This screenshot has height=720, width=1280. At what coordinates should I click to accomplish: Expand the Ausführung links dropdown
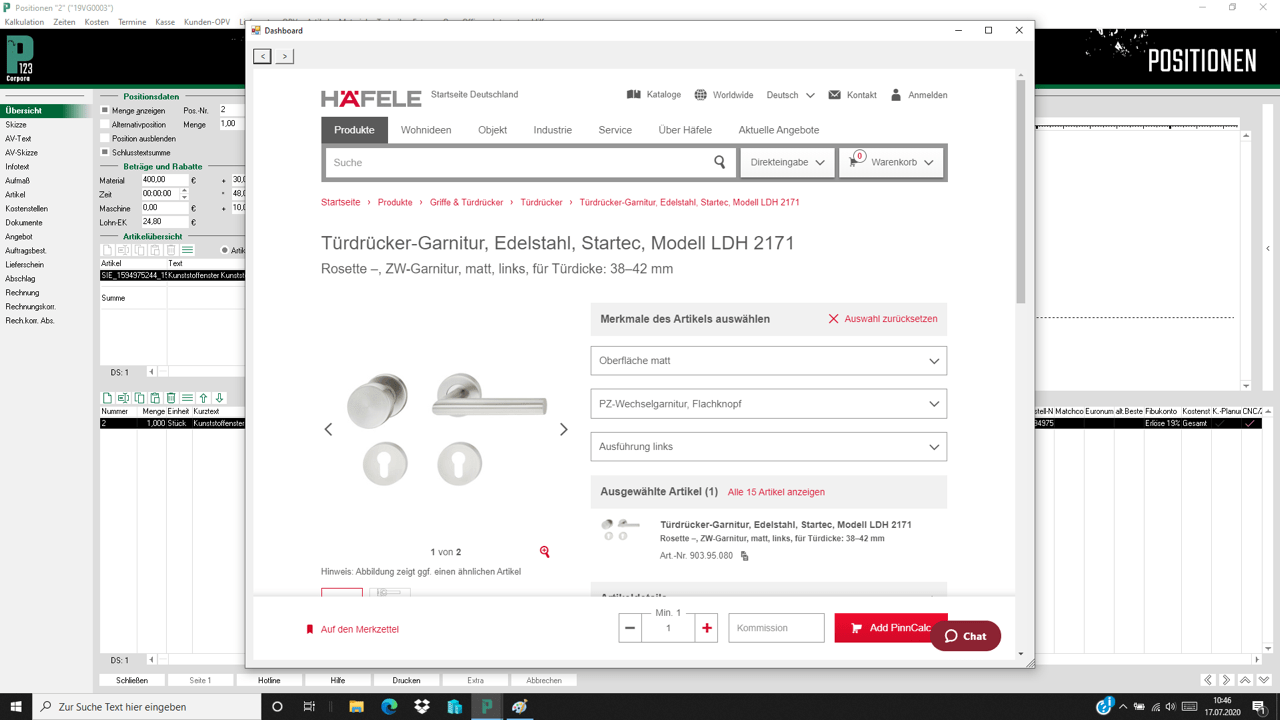(x=768, y=447)
